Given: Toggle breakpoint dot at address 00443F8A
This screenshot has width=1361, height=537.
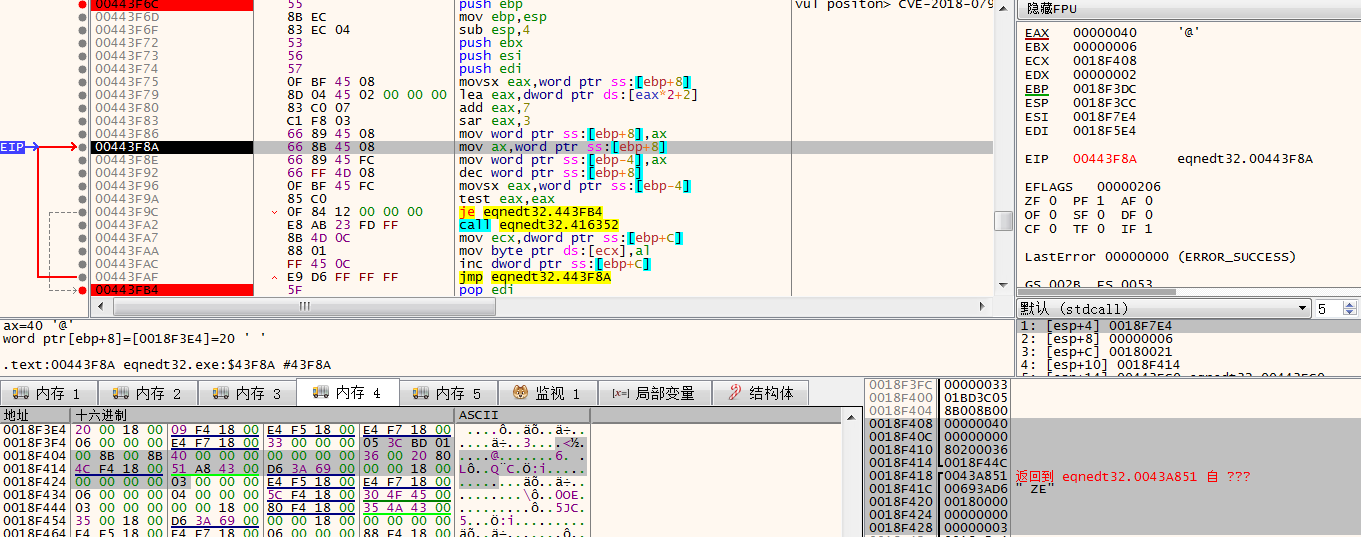Looking at the screenshot, I should [x=81, y=147].
